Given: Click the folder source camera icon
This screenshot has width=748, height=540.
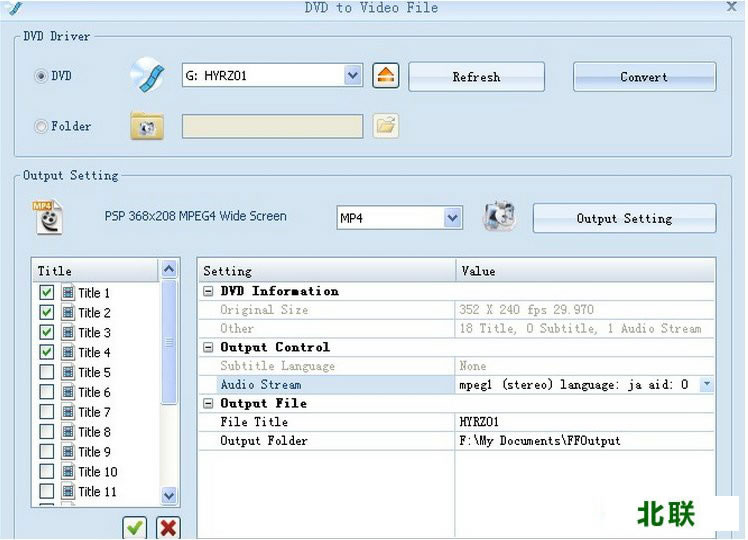Looking at the screenshot, I should tap(147, 126).
